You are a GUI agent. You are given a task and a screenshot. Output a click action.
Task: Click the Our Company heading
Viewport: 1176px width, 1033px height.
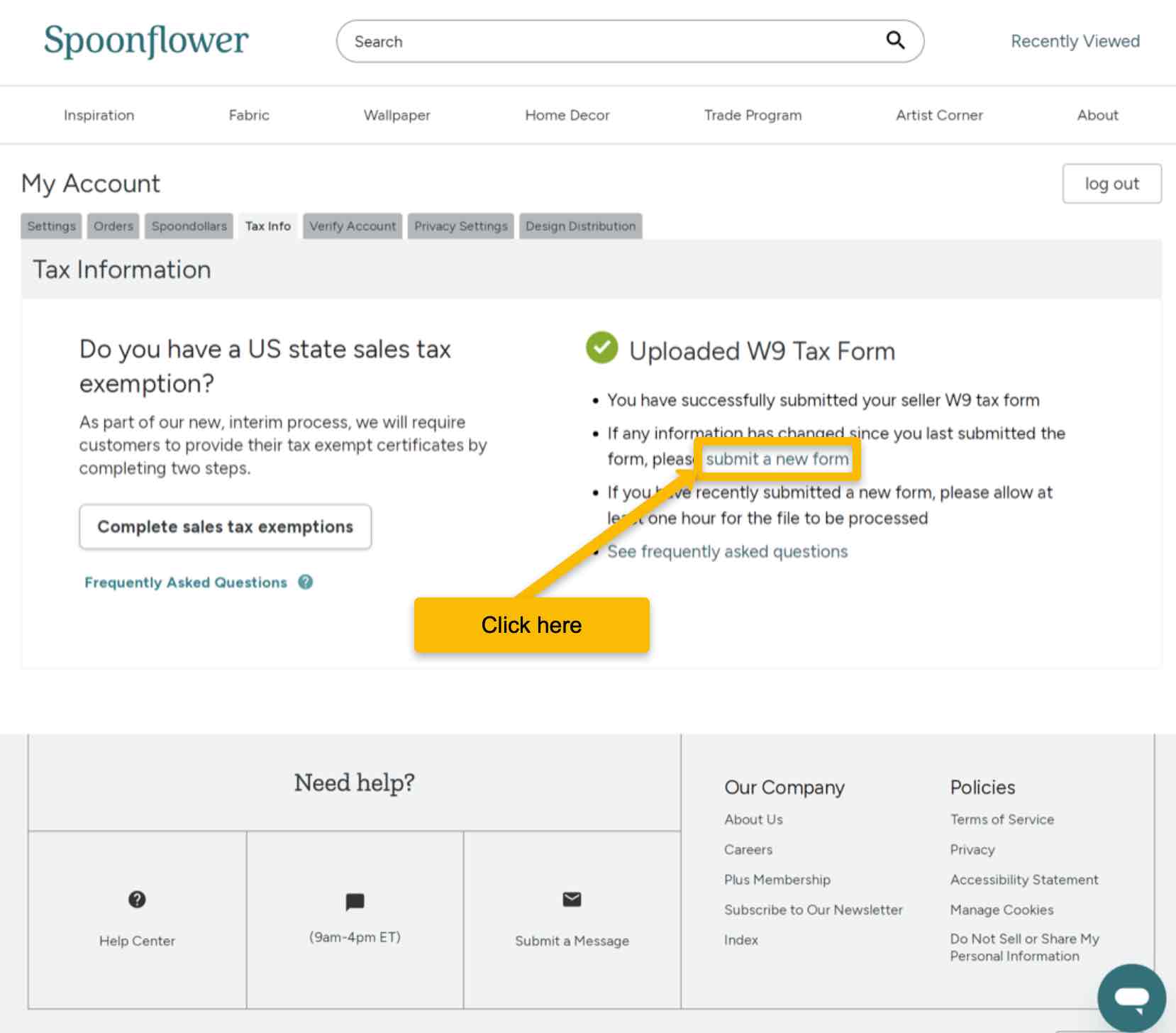coord(784,788)
